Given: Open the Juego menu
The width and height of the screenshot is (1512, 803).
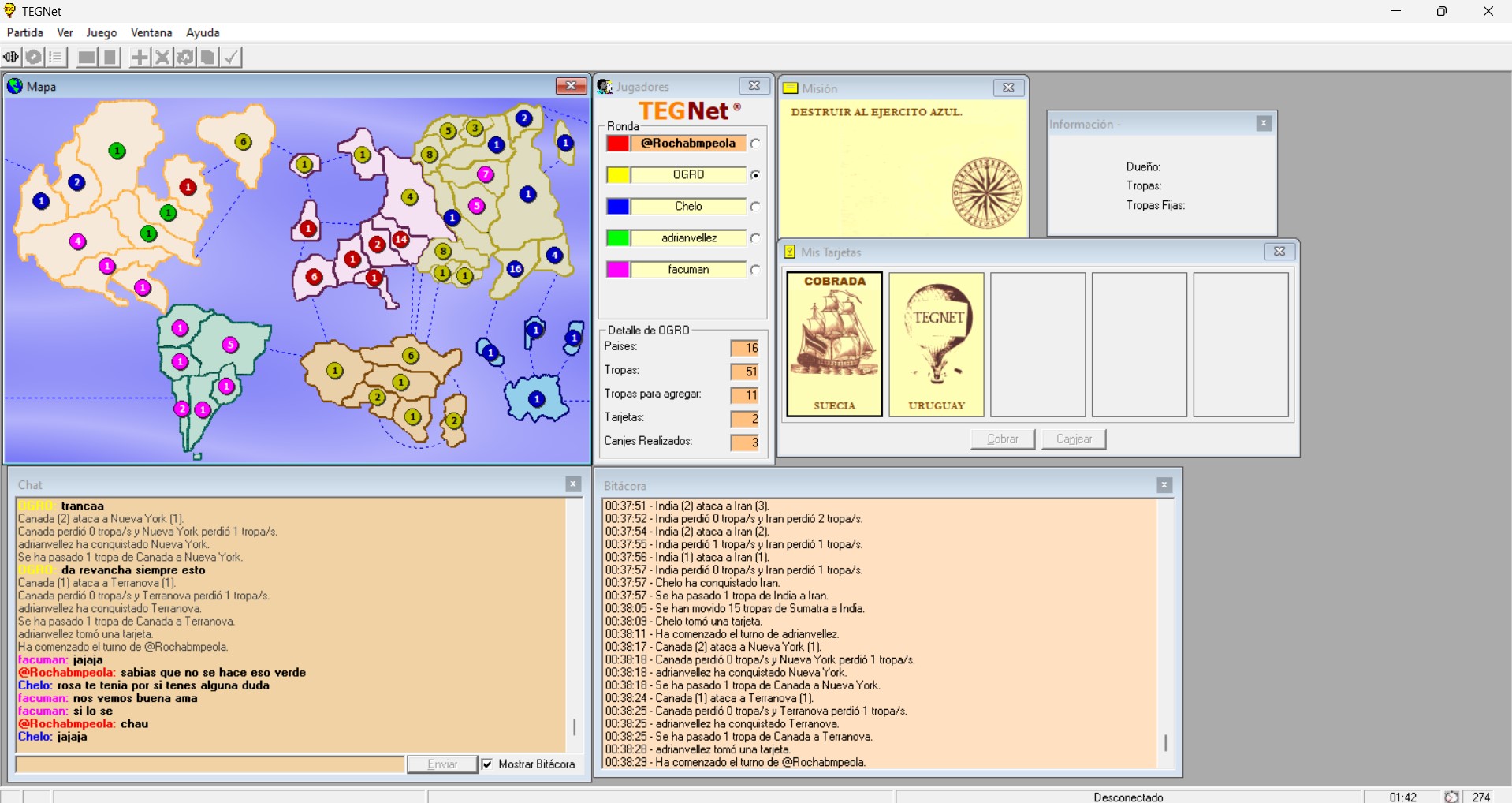Looking at the screenshot, I should 102,32.
